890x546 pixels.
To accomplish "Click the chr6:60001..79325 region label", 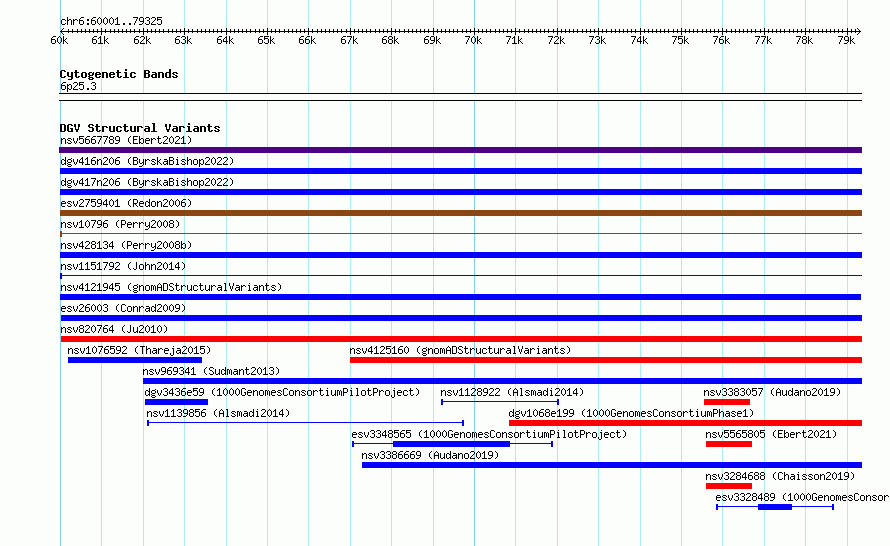I will click(111, 21).
